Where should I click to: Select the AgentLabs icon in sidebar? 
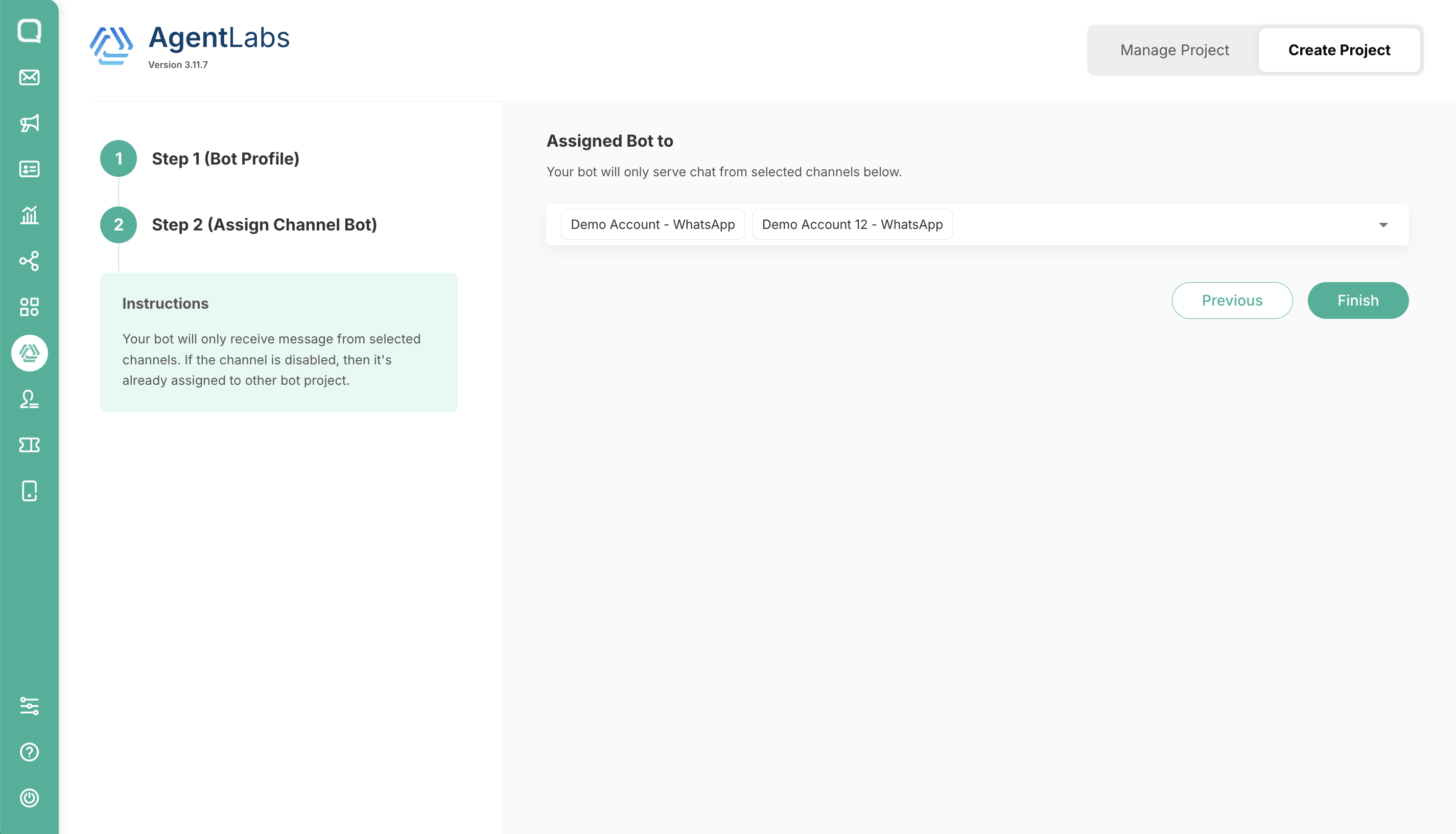[29, 353]
